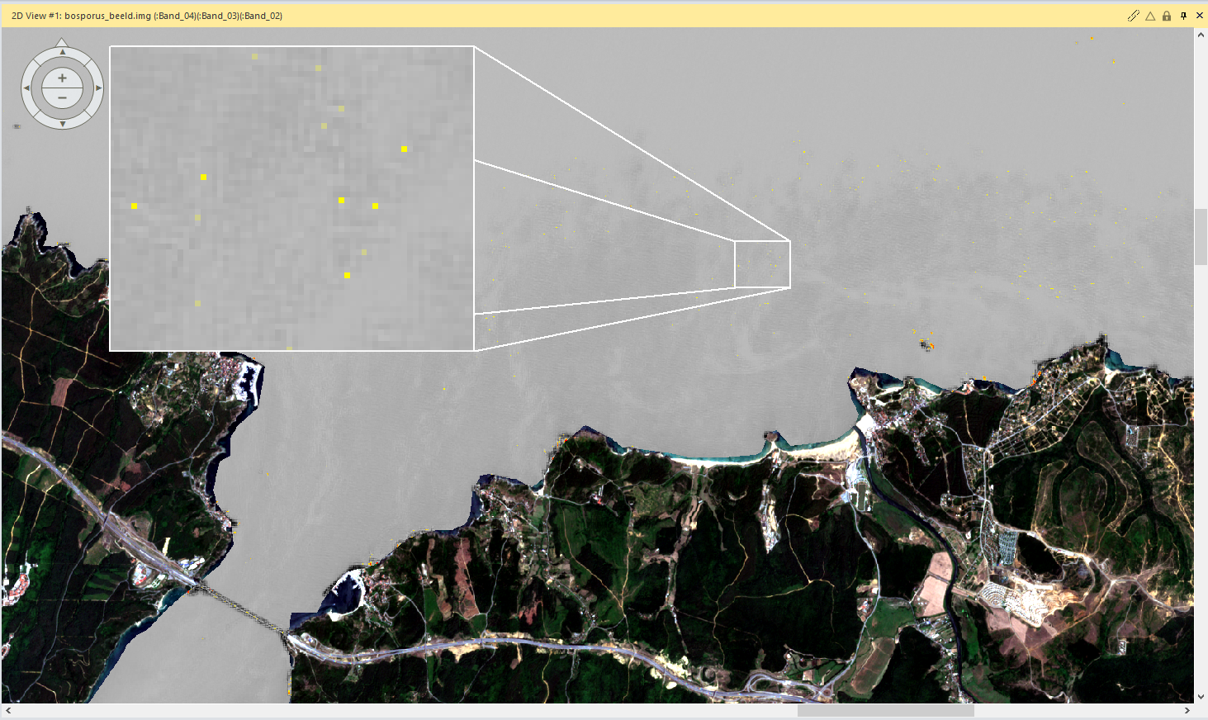Pan left using navigation wheel arrow
Viewport: 1208px width, 720px height.
tap(27, 88)
